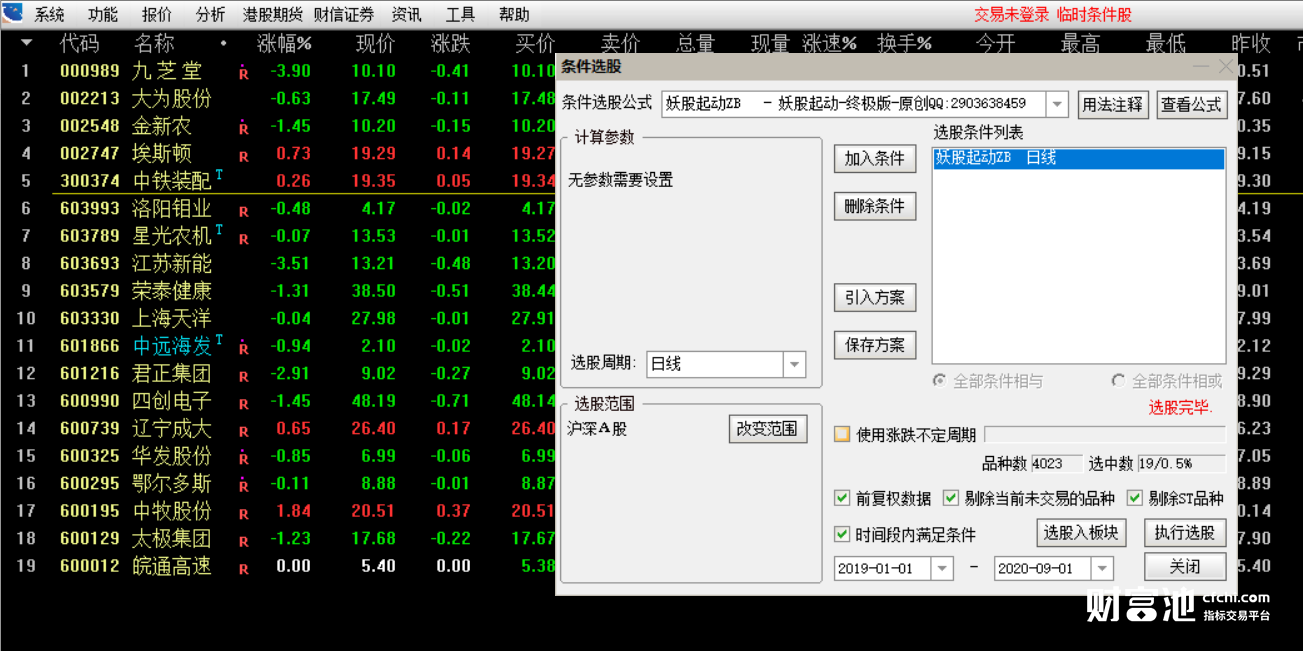Viewport: 1303px width, 651px height.
Task: Click the T marker next to 中远海发
Action: point(219,339)
